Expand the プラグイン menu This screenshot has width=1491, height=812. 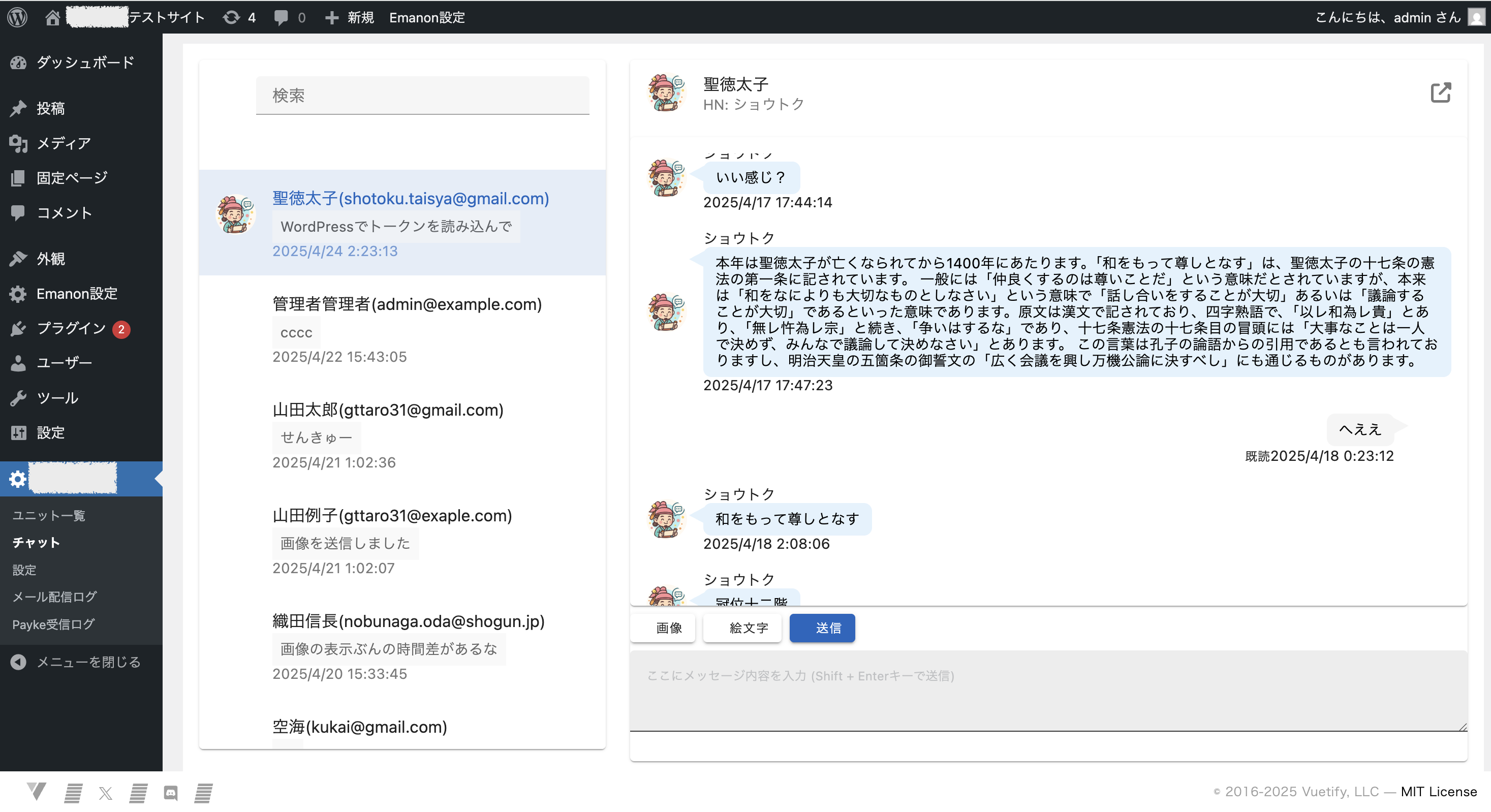[71, 328]
